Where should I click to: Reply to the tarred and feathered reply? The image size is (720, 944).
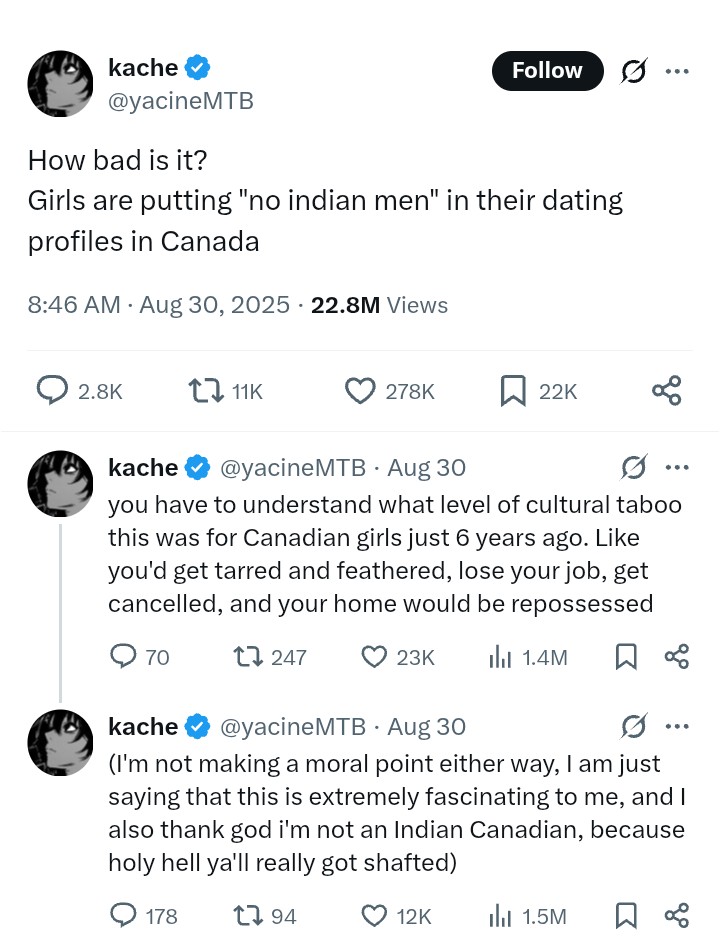pyautogui.click(x=123, y=656)
